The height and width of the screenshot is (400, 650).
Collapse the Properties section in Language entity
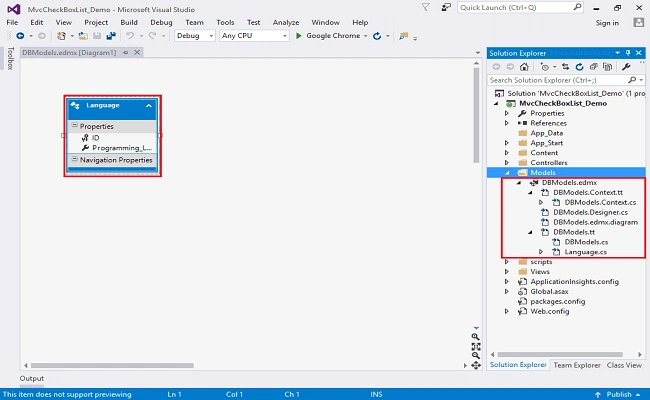75,125
